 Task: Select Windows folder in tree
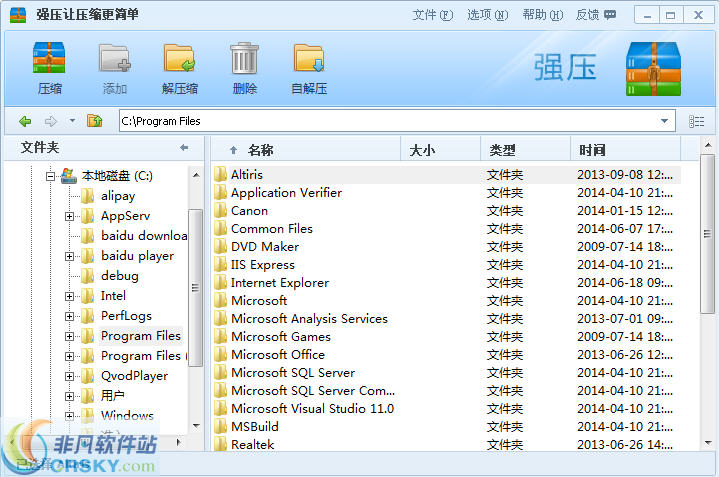(127, 416)
